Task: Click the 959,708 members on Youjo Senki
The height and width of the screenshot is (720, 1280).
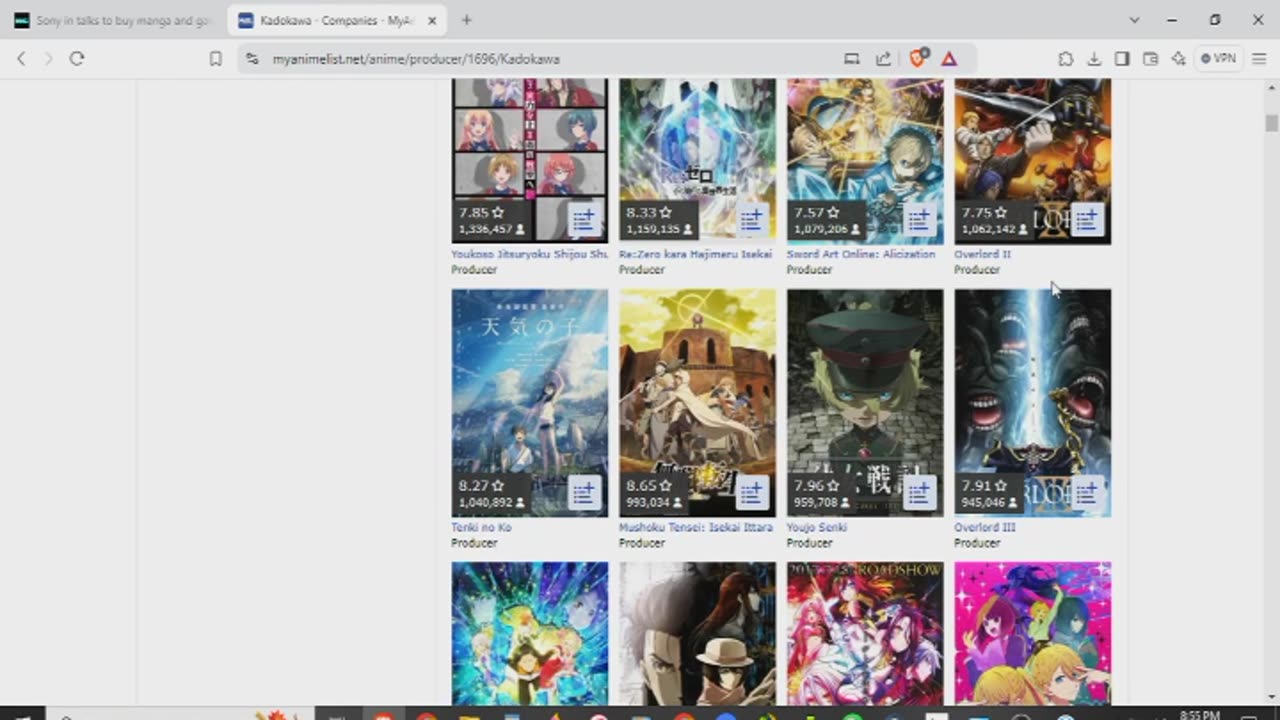Action: pyautogui.click(x=821, y=503)
